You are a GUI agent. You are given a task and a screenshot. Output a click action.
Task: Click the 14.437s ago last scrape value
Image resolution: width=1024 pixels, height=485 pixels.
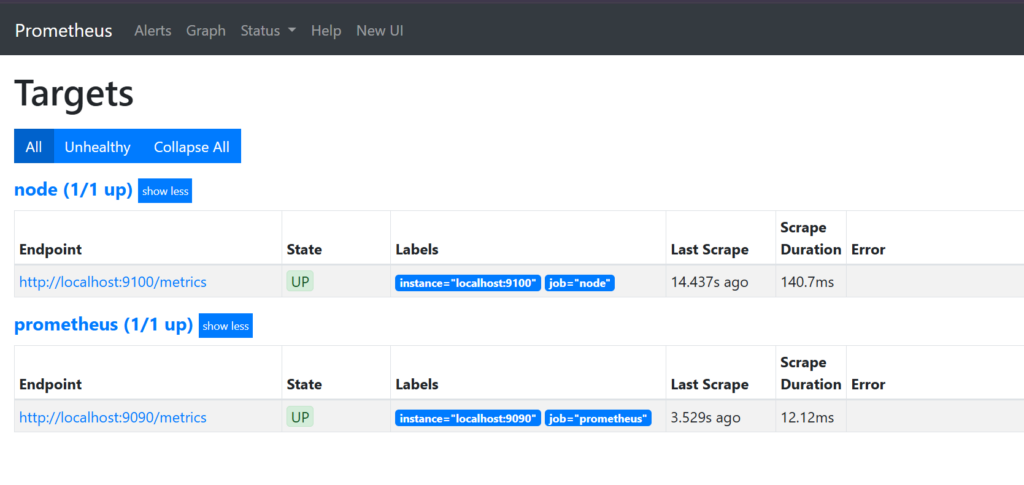(x=709, y=282)
